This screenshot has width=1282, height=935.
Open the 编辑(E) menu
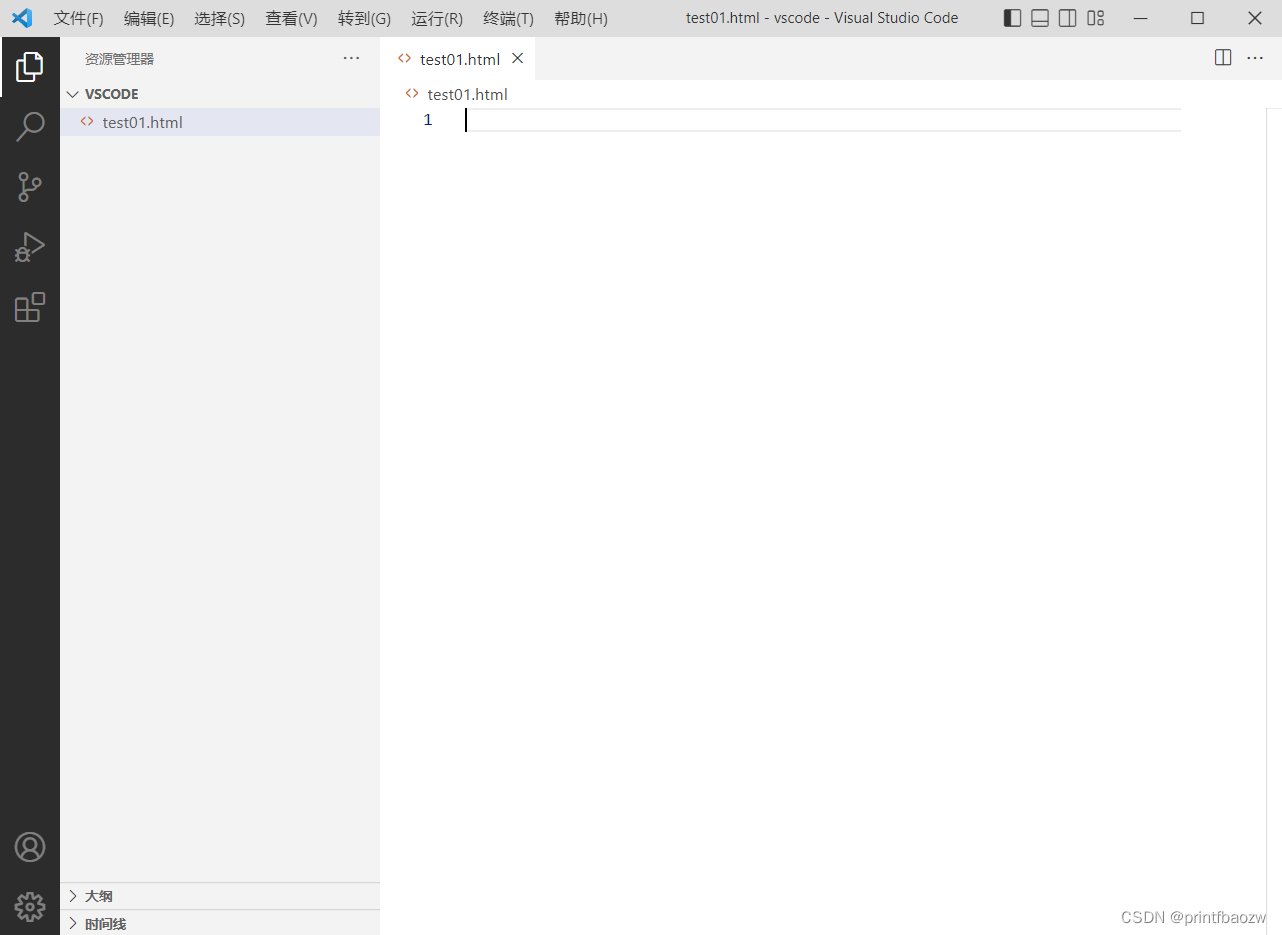(149, 18)
